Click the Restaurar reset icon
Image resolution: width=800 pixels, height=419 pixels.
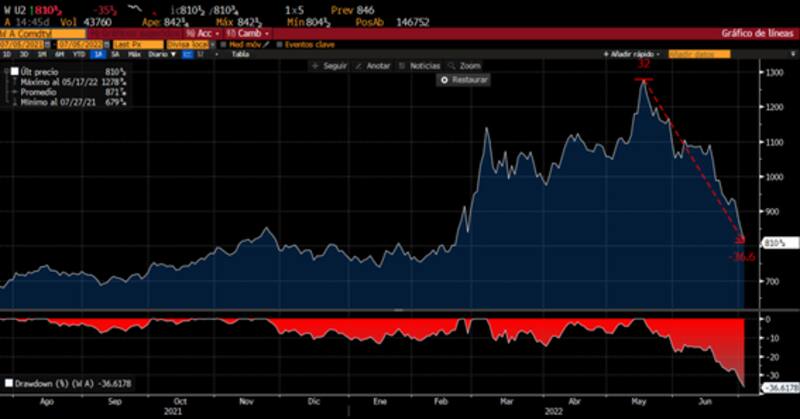pos(444,79)
